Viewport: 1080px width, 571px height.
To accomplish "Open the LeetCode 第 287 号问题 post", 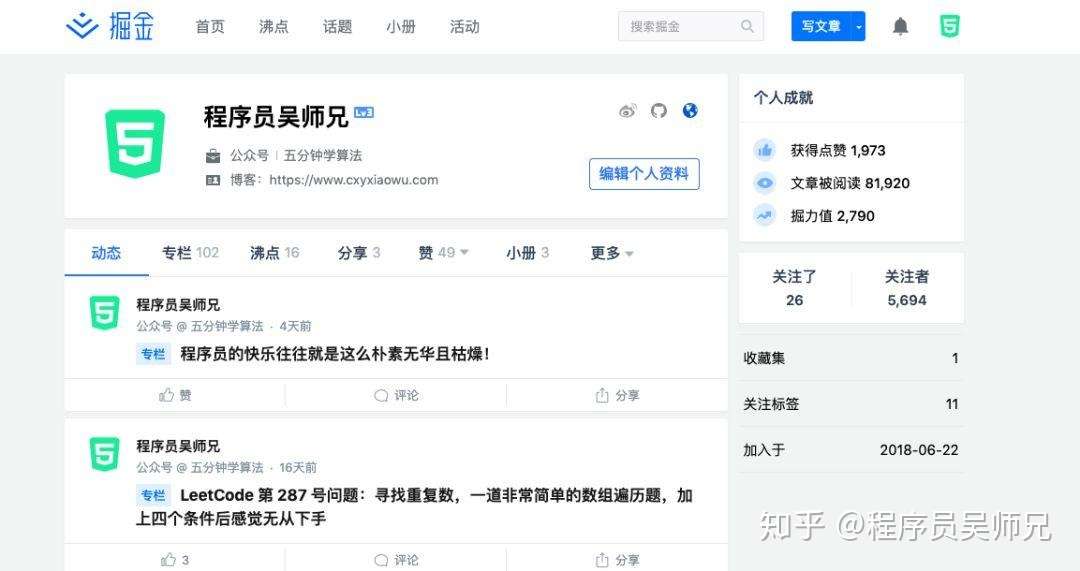I will [414, 506].
